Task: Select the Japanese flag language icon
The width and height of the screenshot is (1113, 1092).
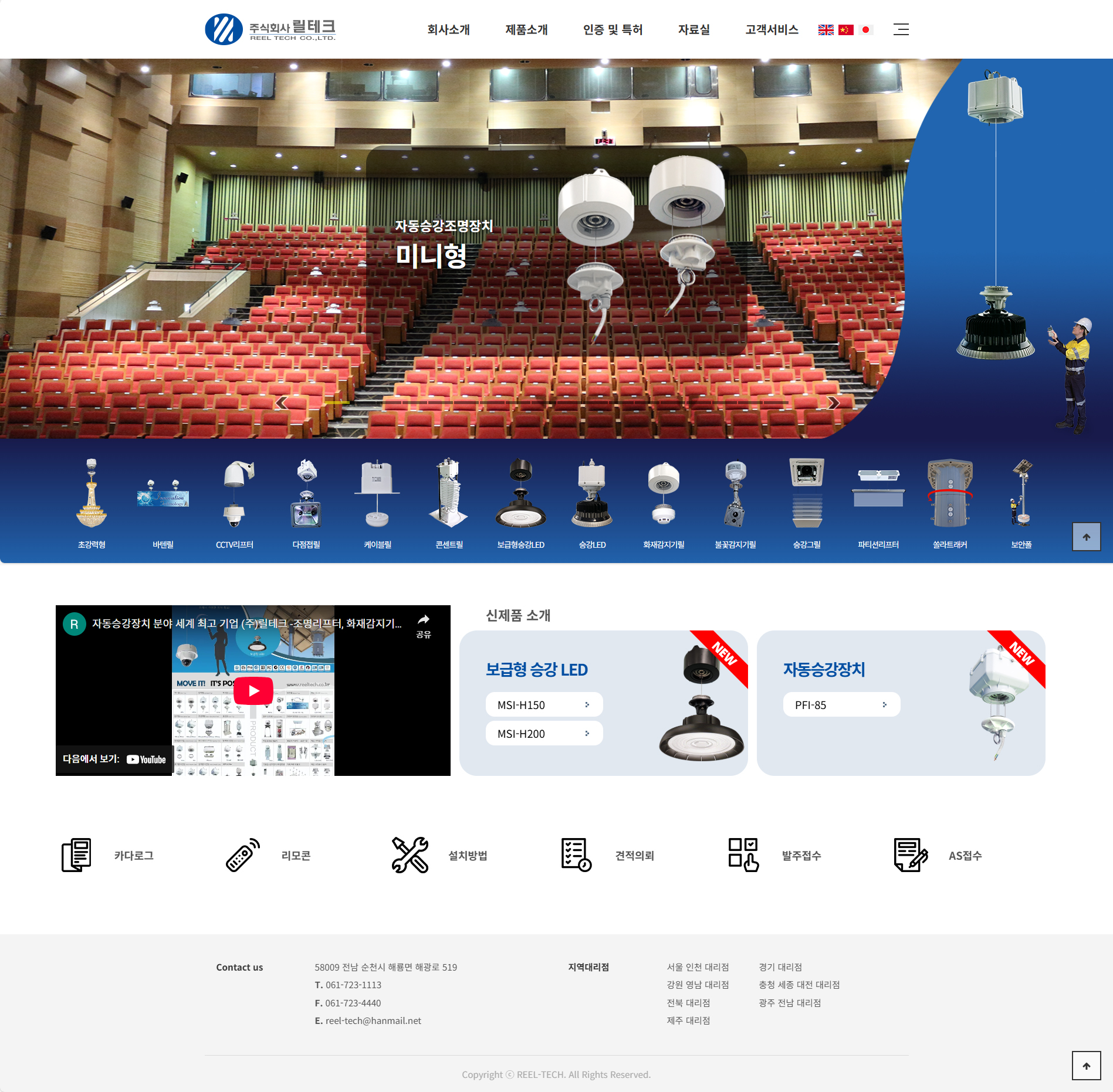Action: point(865,30)
